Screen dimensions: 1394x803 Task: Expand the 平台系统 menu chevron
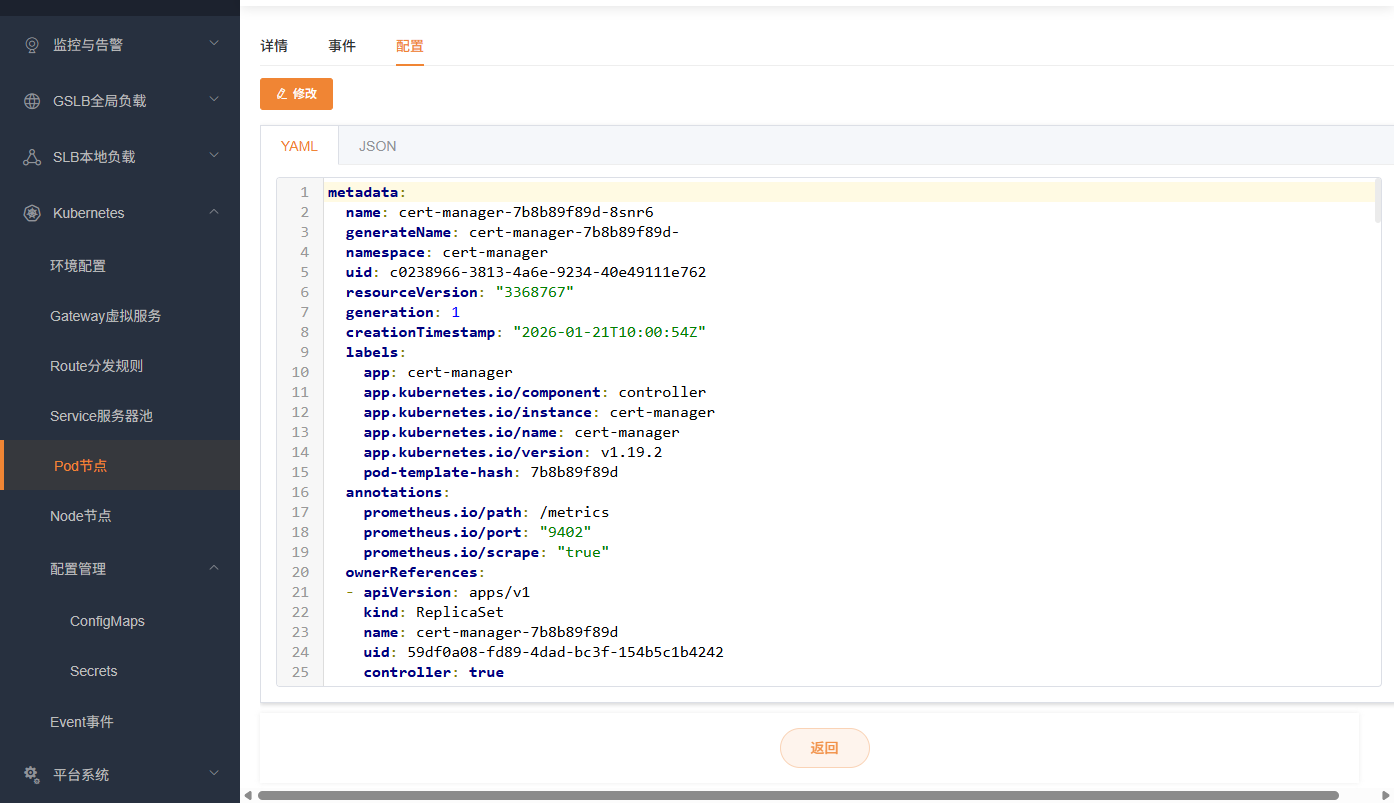(x=214, y=774)
